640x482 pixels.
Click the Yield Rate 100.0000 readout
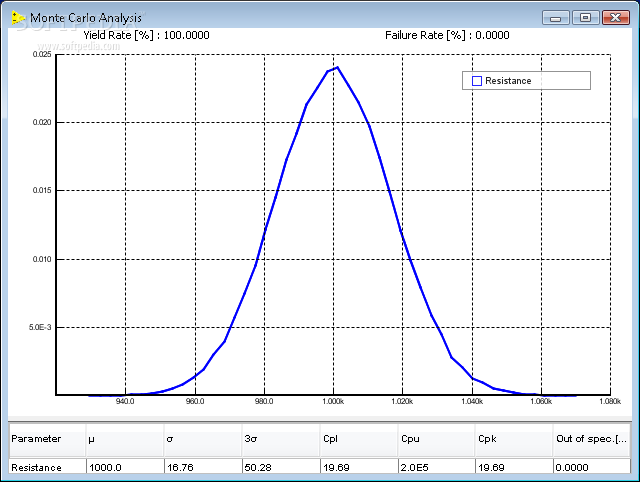point(146,36)
